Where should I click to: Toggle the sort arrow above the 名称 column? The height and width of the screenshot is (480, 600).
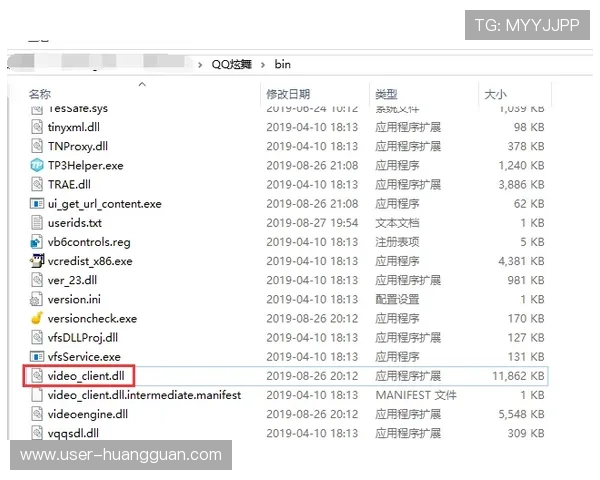(141, 84)
